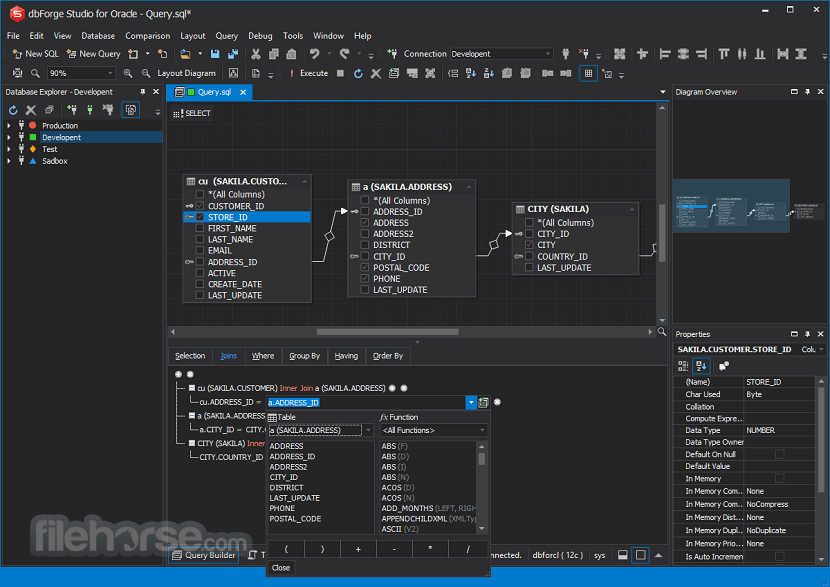Click the Redo arrow icon
This screenshot has height=587, width=830.
click(345, 53)
